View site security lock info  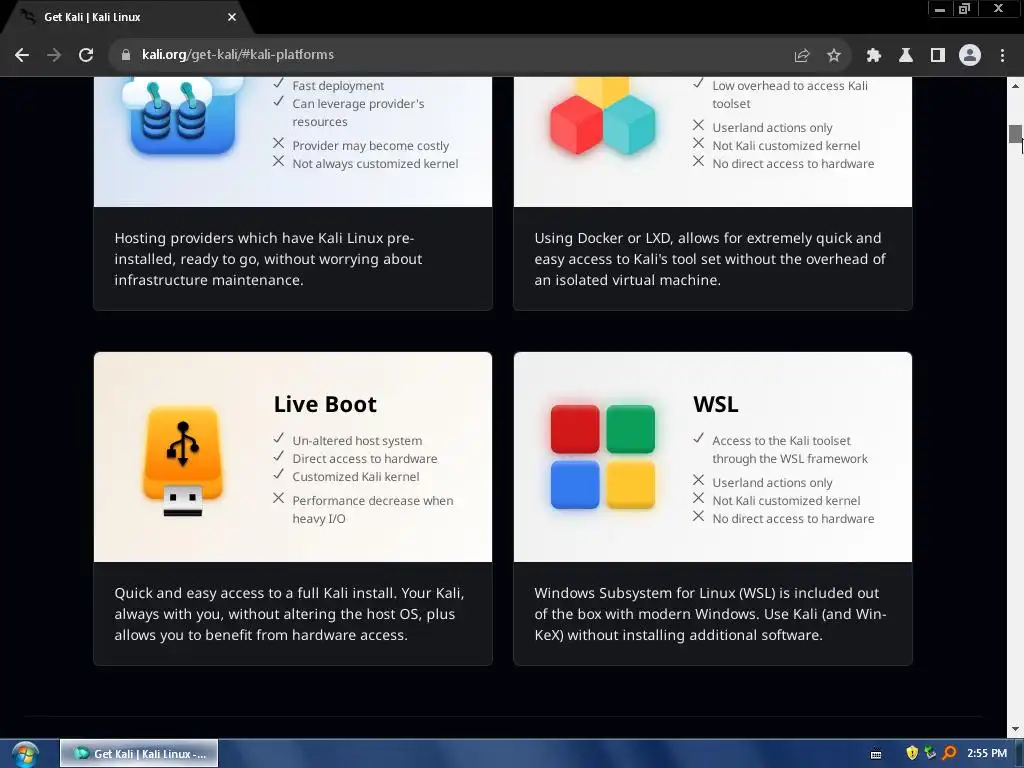(126, 55)
